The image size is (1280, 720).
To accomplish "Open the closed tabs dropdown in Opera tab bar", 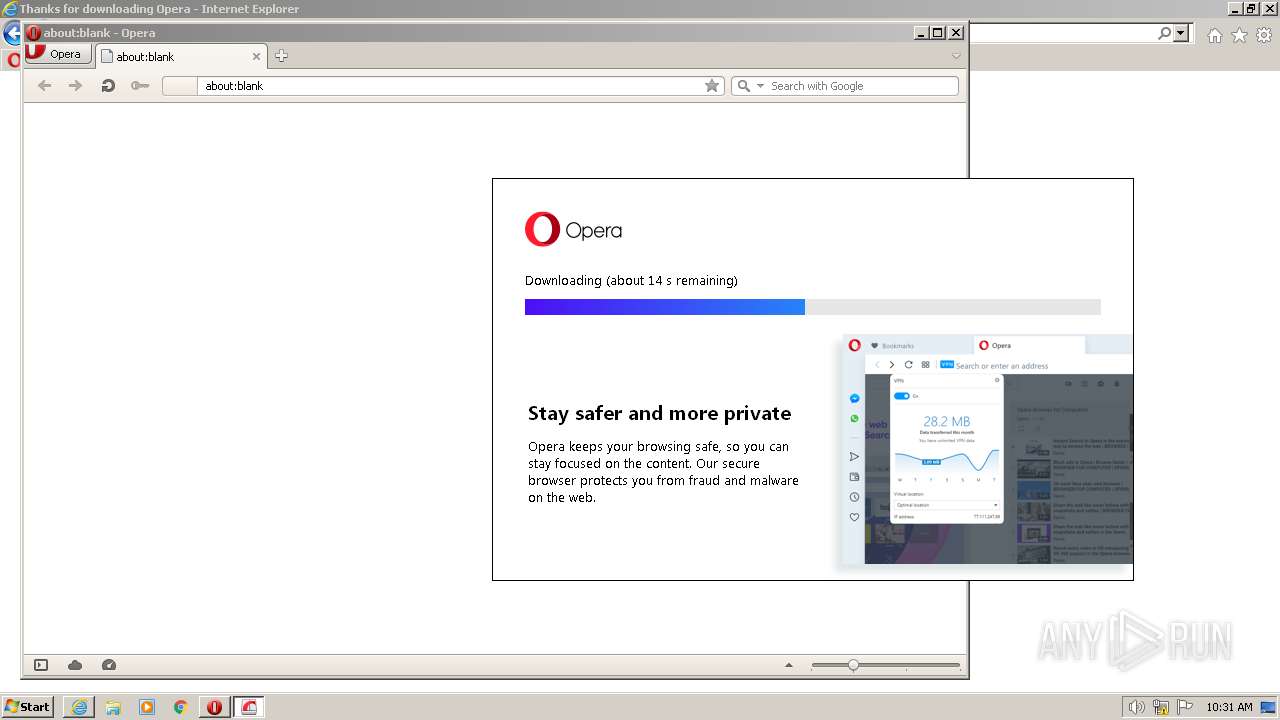I will tap(956, 56).
